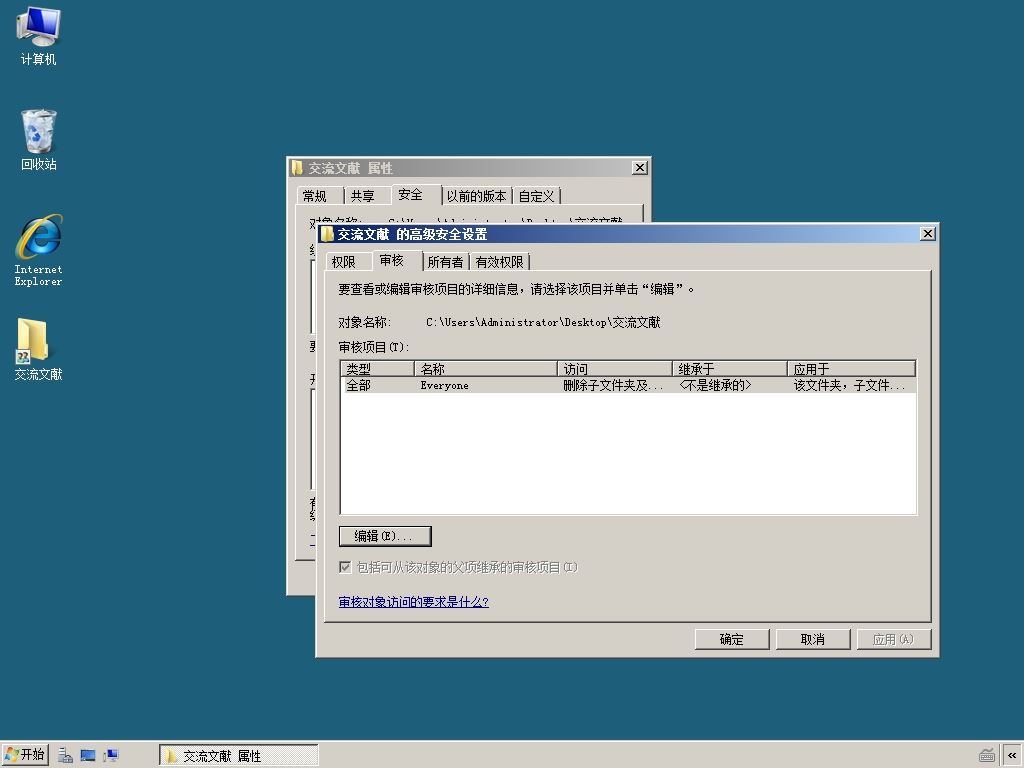
Task: Open the 计算机 desktop icon
Action: [39, 36]
